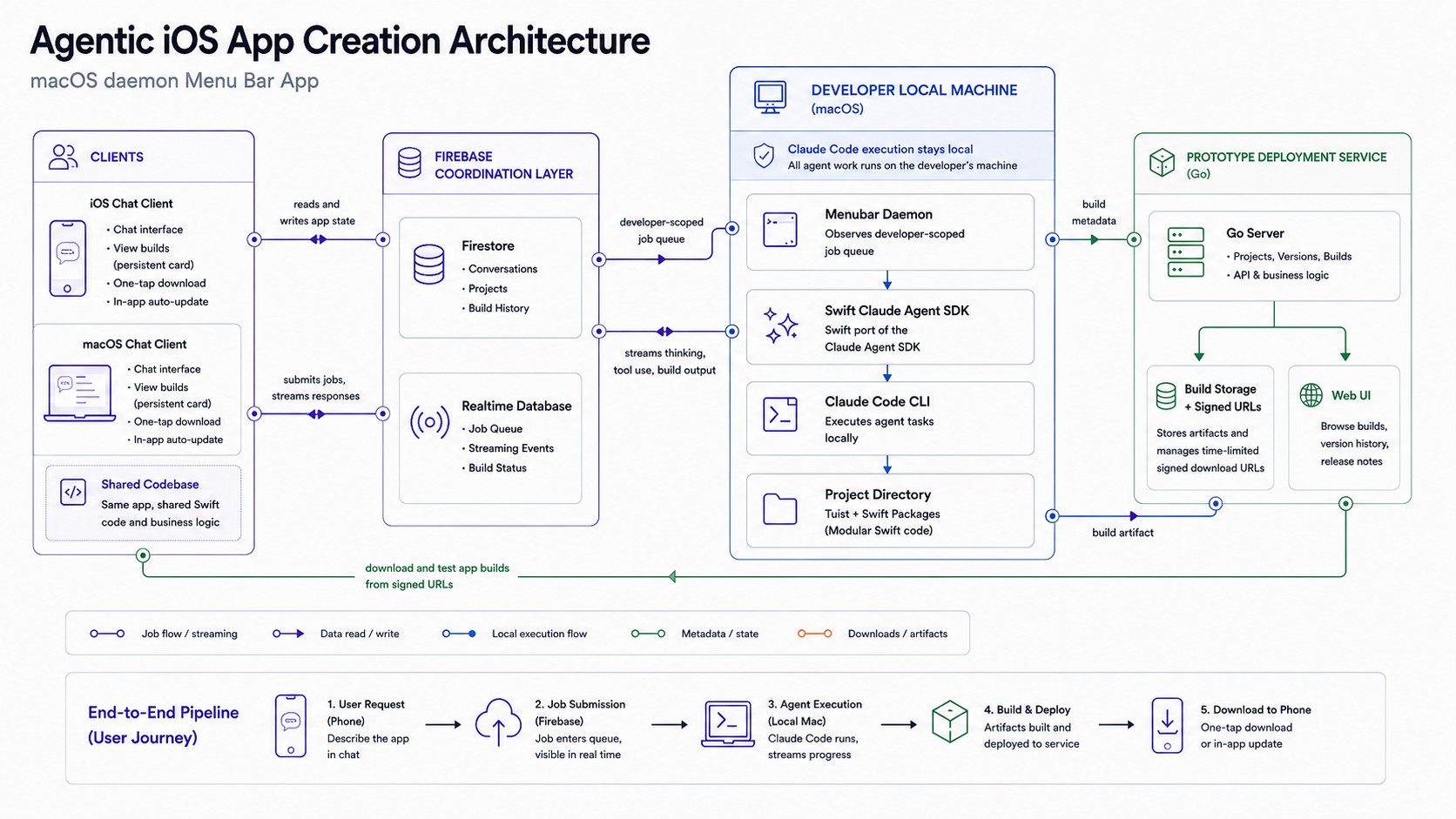This screenshot has height=819, width=1456.
Task: Click the Developer Local Machine monitor icon
Action: pyautogui.click(x=771, y=98)
